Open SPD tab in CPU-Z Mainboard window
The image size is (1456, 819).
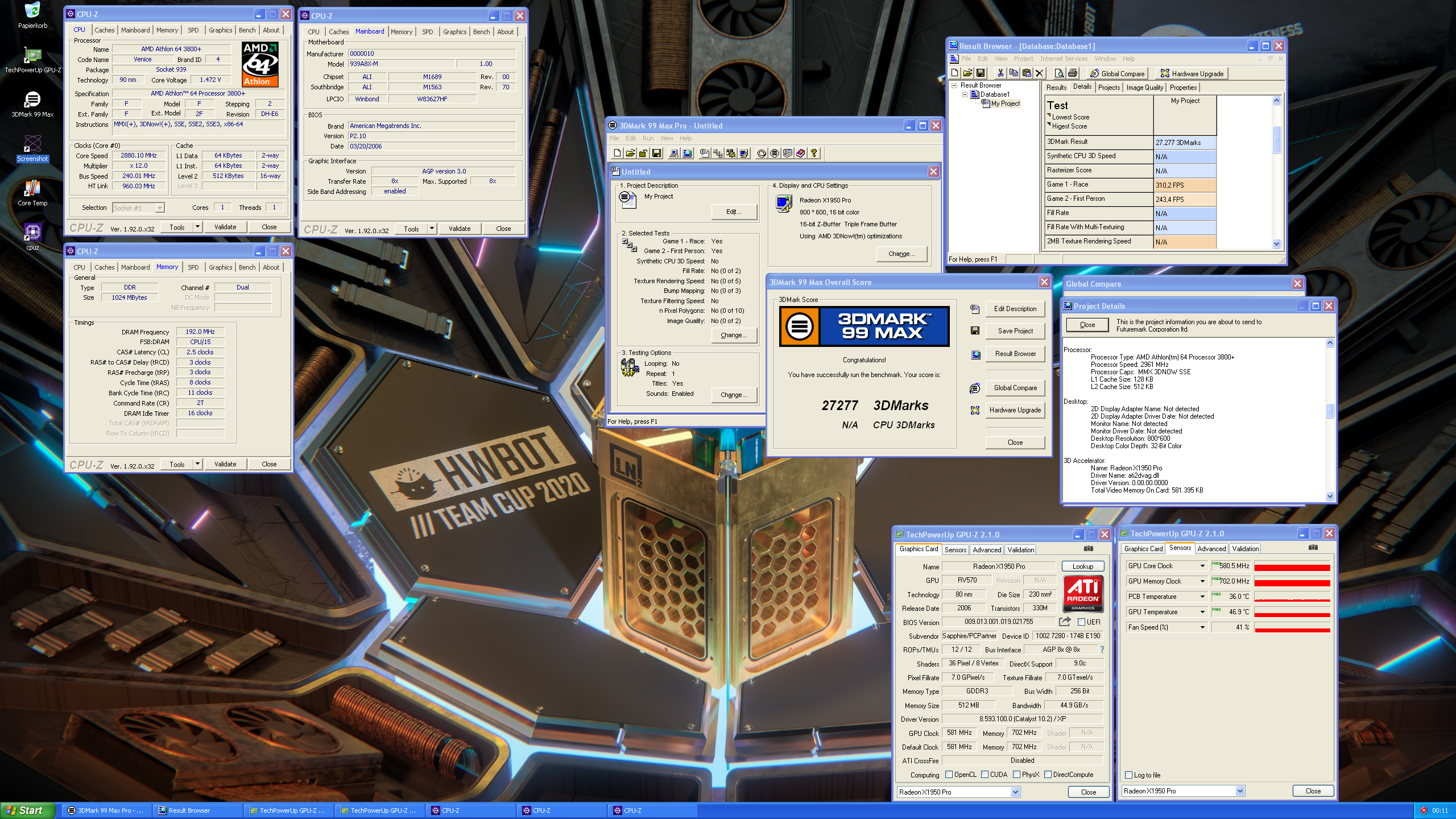coord(428,32)
